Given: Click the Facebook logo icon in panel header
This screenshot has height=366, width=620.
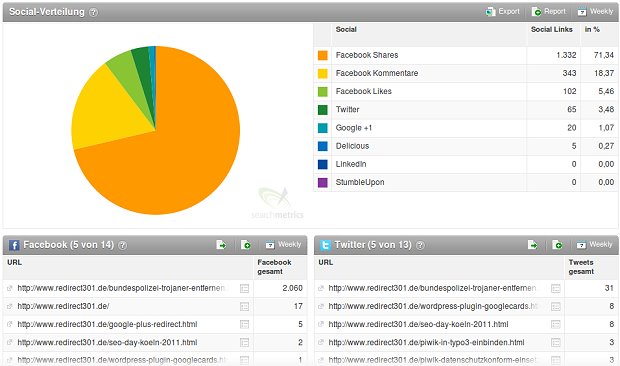Looking at the screenshot, I should click(x=14, y=245).
